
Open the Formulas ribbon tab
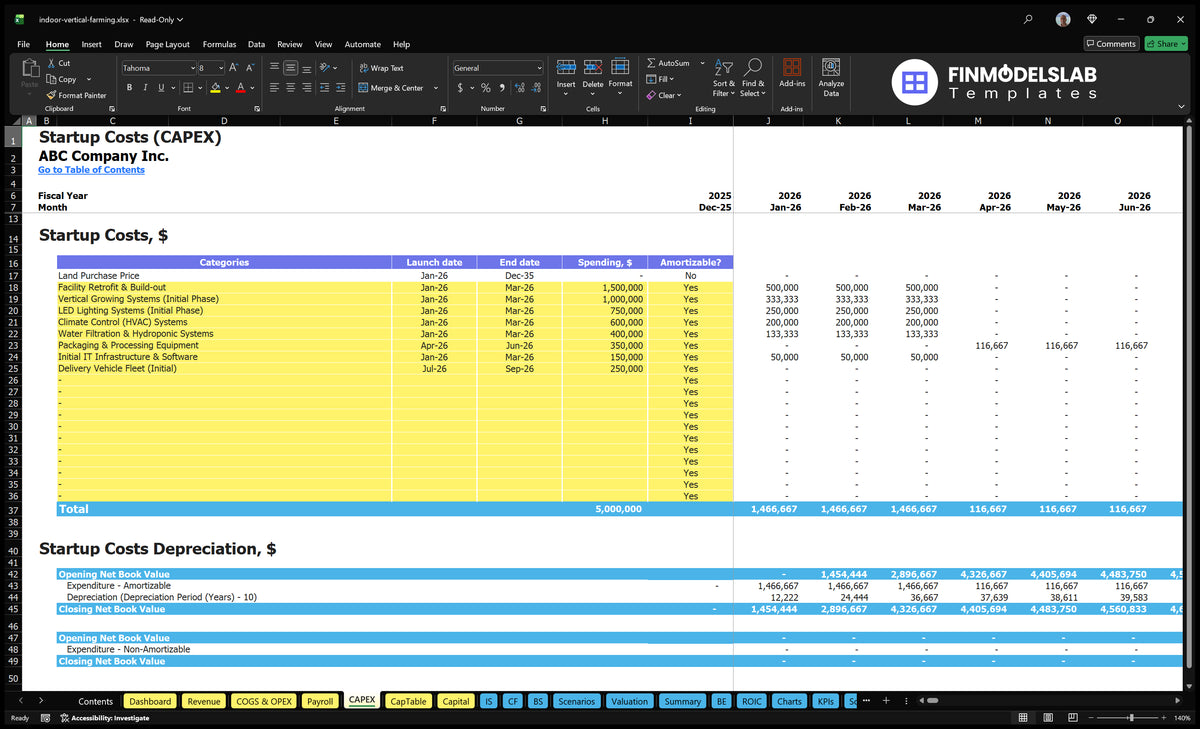219,44
